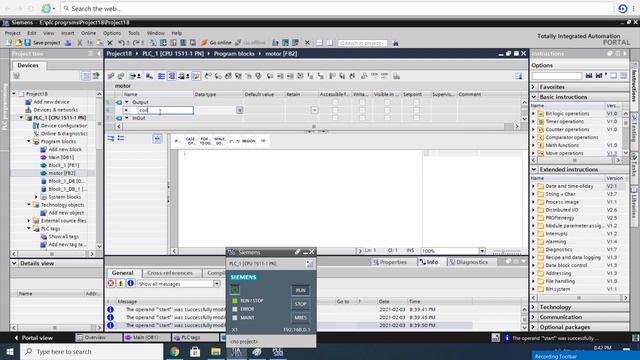640x360 pixels.
Task: Click STOP button in PLC simulator window
Action: 300,304
